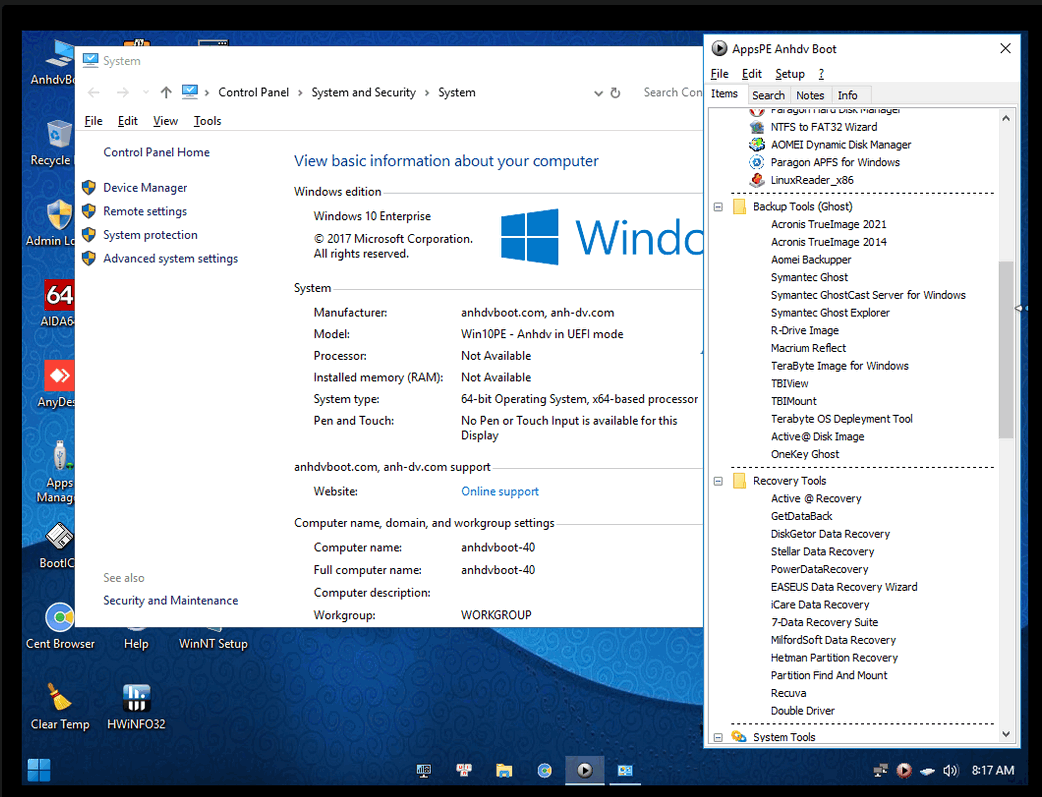The image size is (1042, 797).
Task: Select Symantec Ghost entry
Action: 809,277
